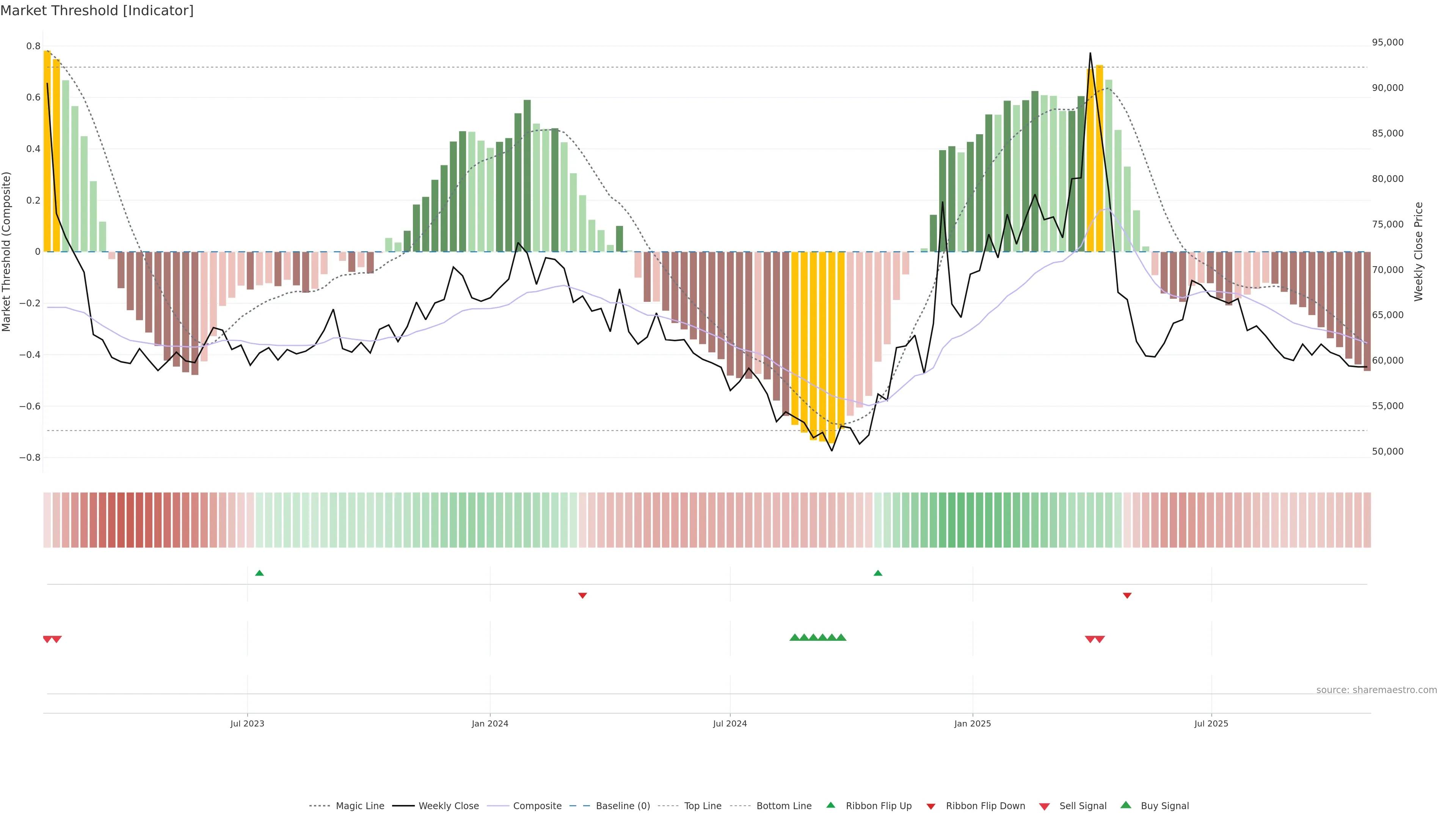Click the Jul 2024 axis label
The image size is (1456, 819).
(x=730, y=723)
